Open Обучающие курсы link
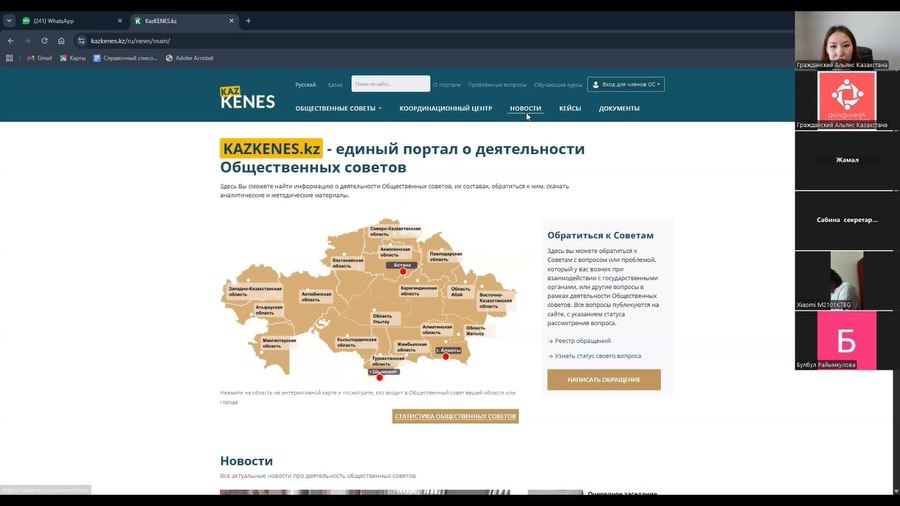Screen dimensions: 900x506 point(558,84)
